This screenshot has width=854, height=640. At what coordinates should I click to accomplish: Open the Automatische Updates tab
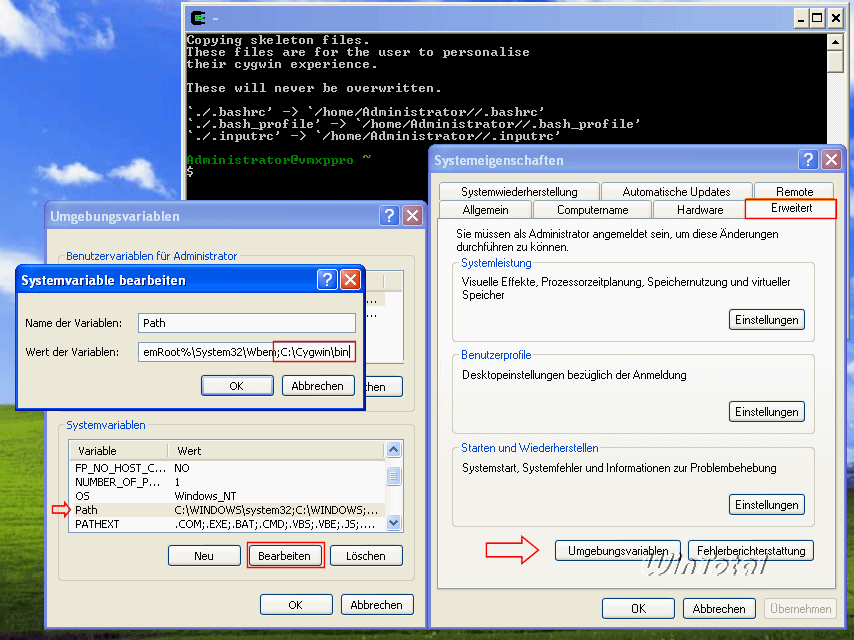(x=676, y=192)
